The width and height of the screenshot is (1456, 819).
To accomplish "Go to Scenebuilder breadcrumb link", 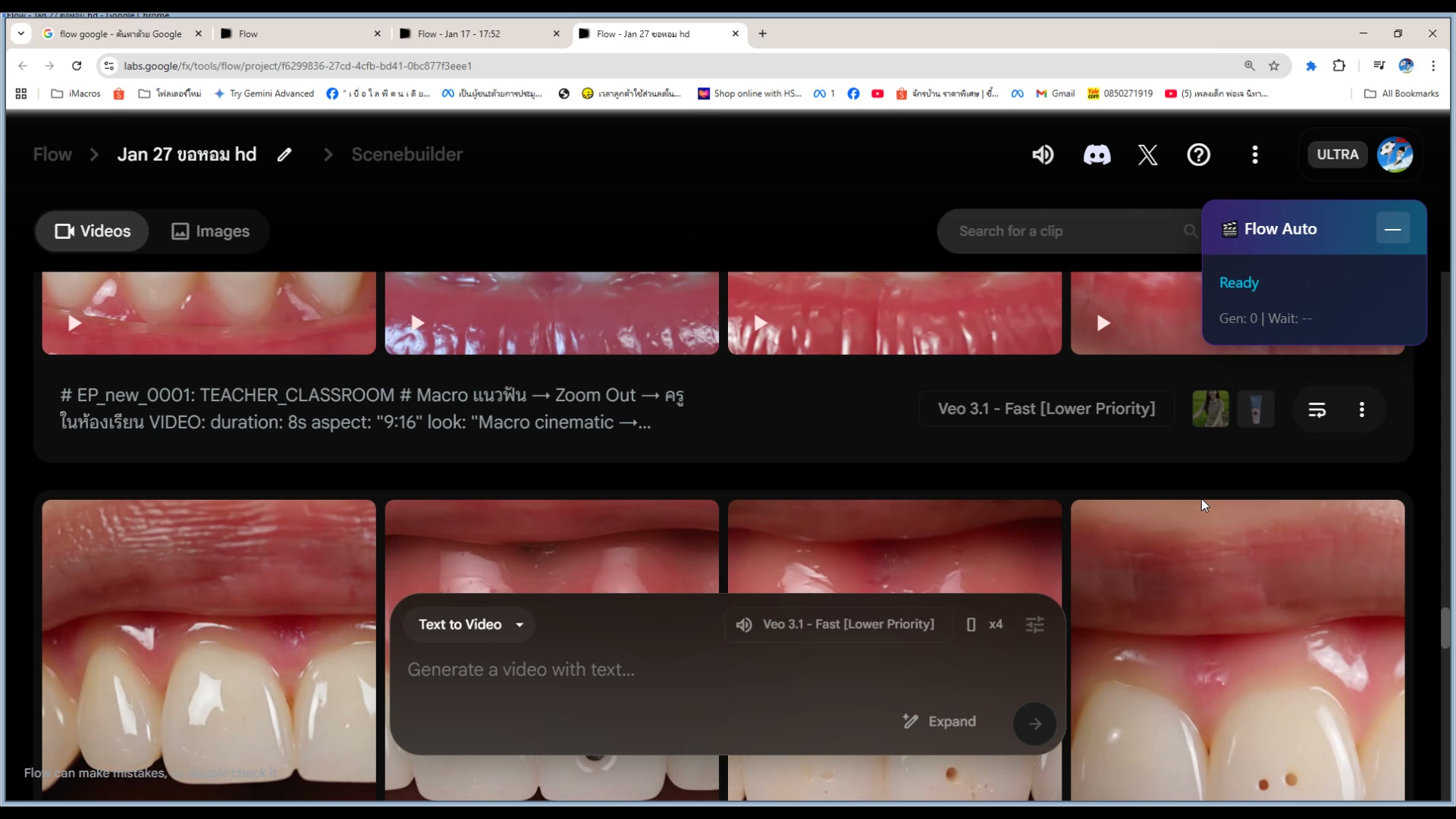I will (x=406, y=155).
